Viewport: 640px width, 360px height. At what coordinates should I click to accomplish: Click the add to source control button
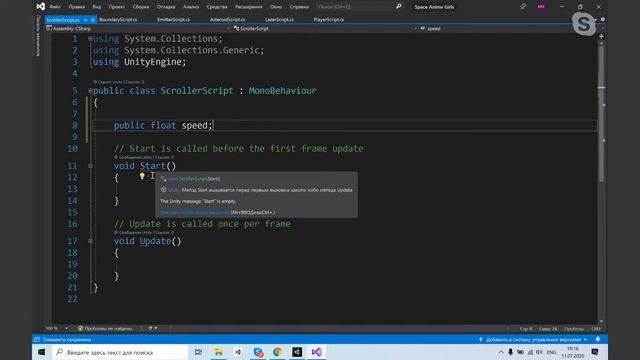533,340
